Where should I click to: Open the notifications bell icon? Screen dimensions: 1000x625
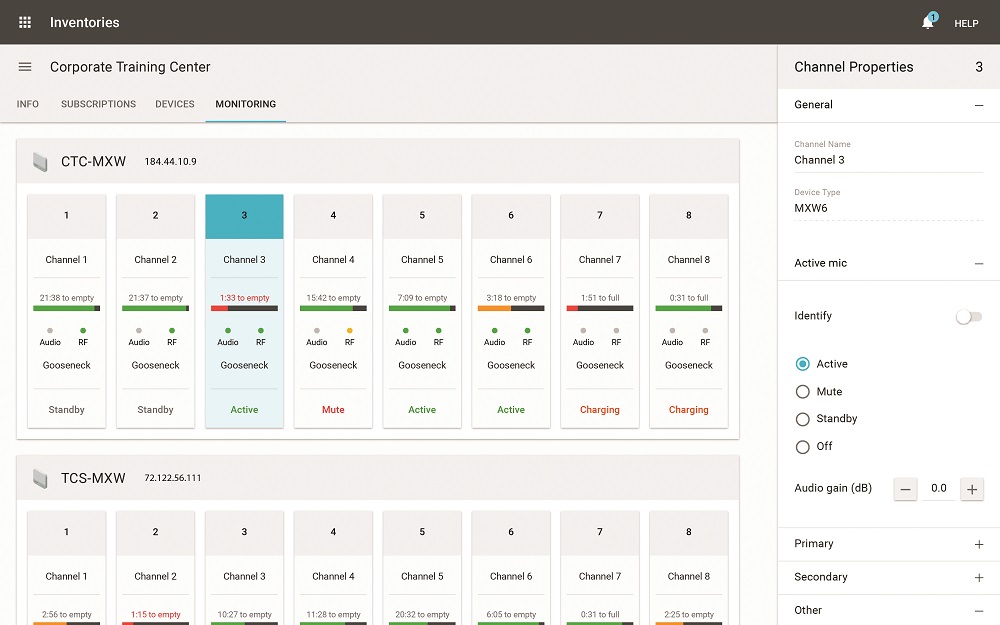[928, 22]
